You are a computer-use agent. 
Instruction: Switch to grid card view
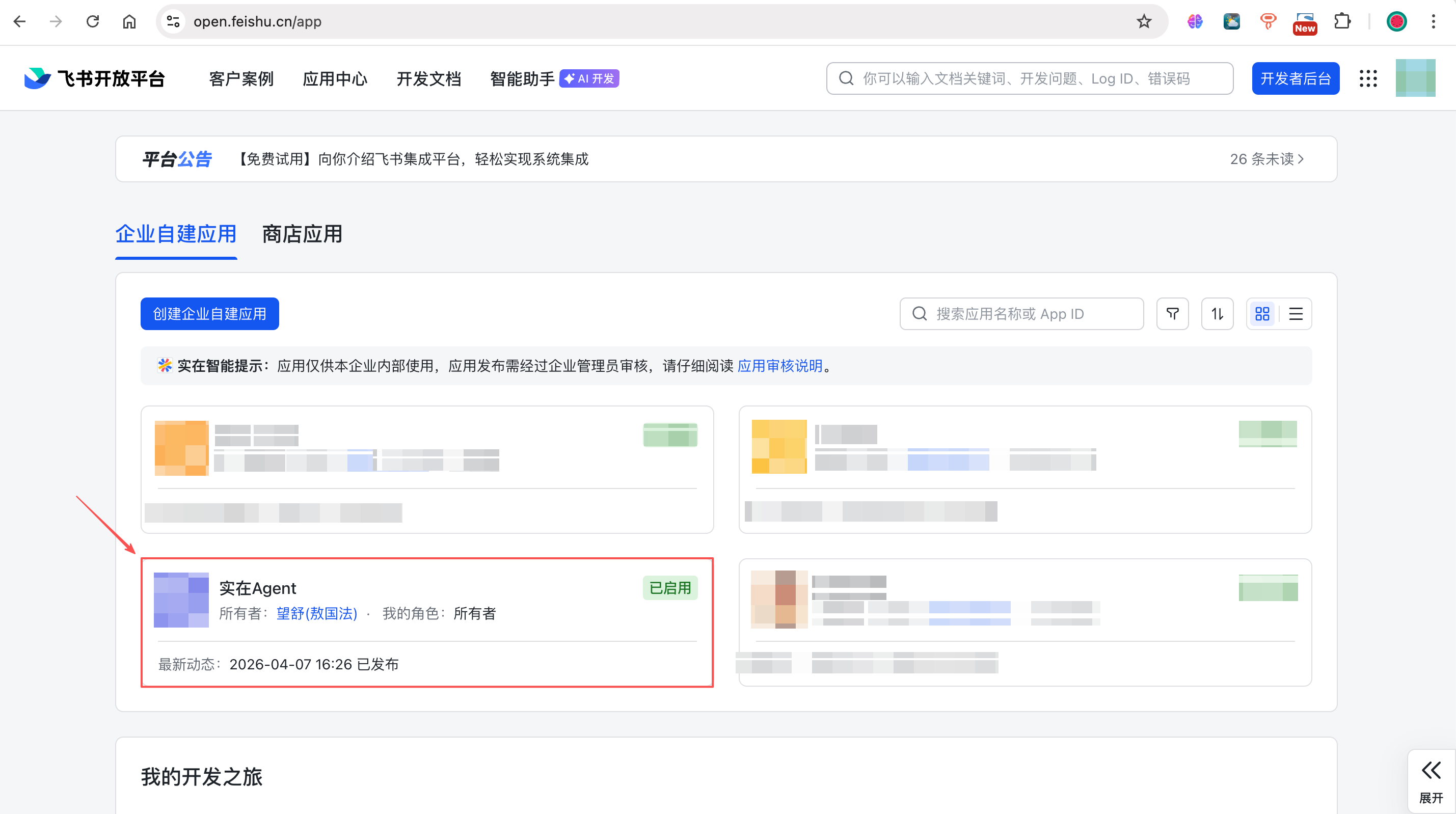(x=1262, y=314)
